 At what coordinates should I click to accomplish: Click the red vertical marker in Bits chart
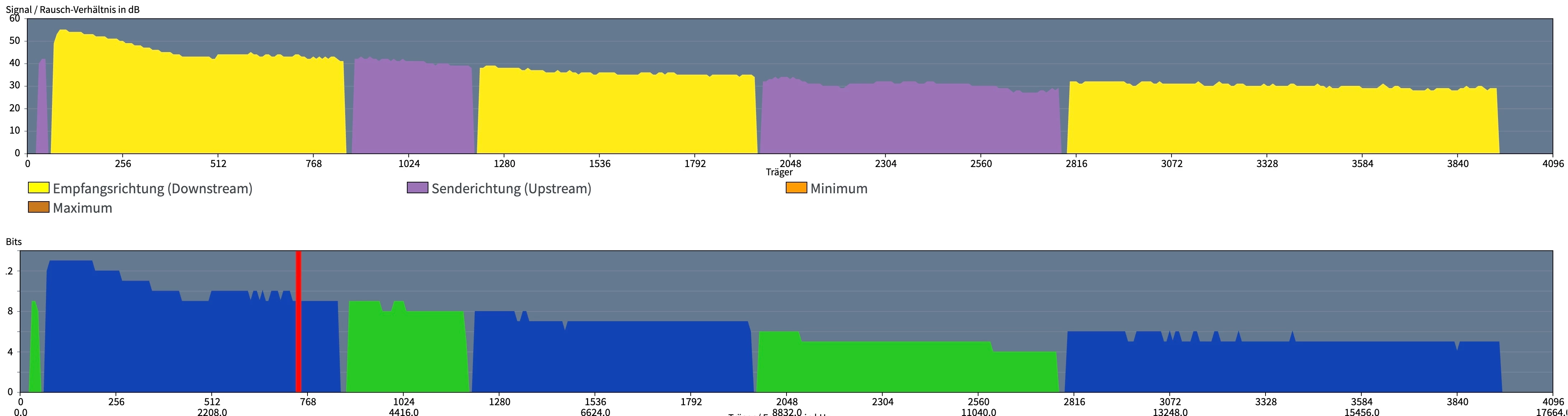click(298, 321)
